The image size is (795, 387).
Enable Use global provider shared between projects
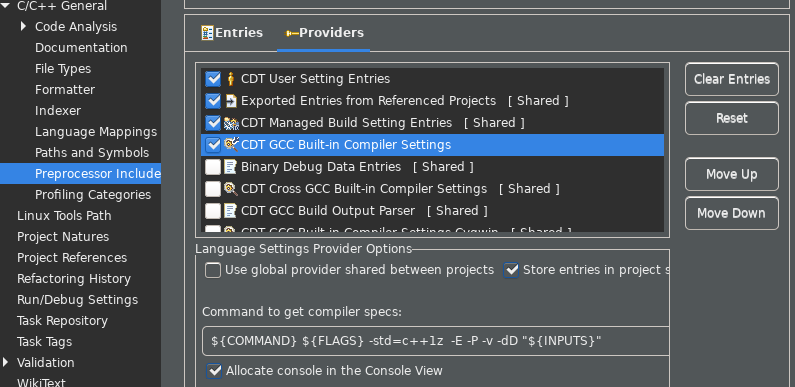pyautogui.click(x=213, y=270)
